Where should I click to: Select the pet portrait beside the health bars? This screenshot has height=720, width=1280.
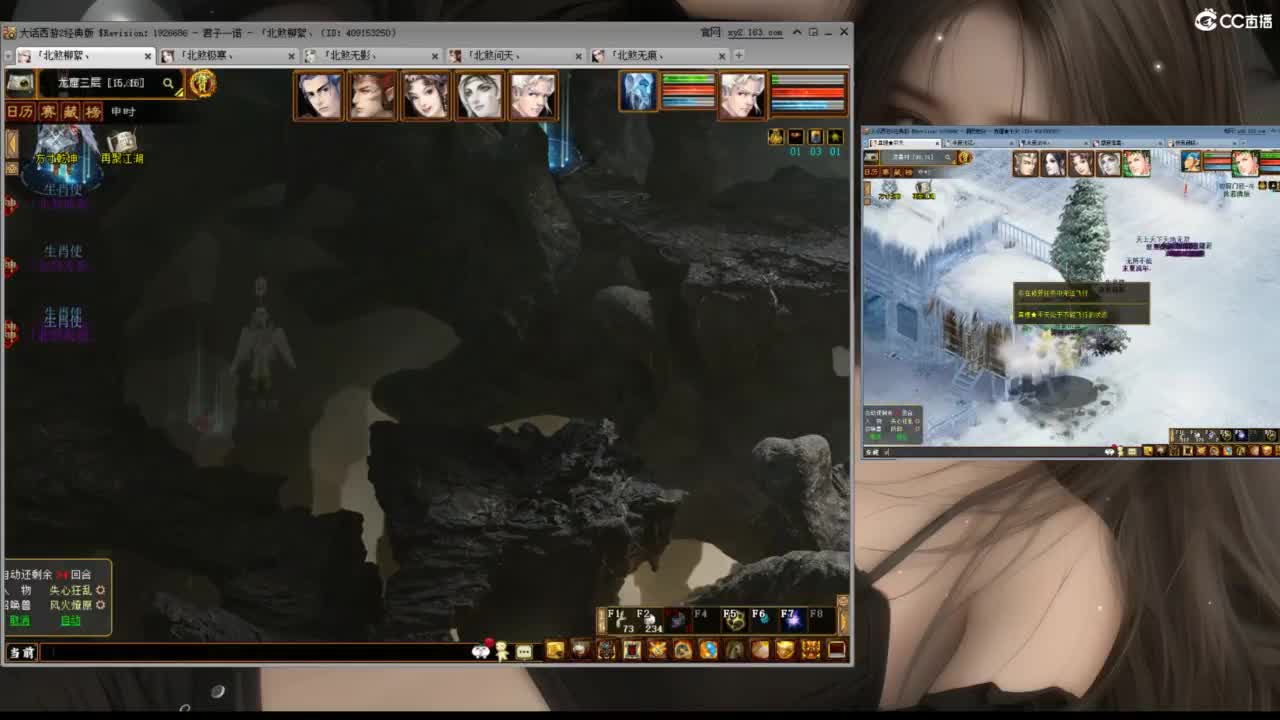[x=638, y=92]
